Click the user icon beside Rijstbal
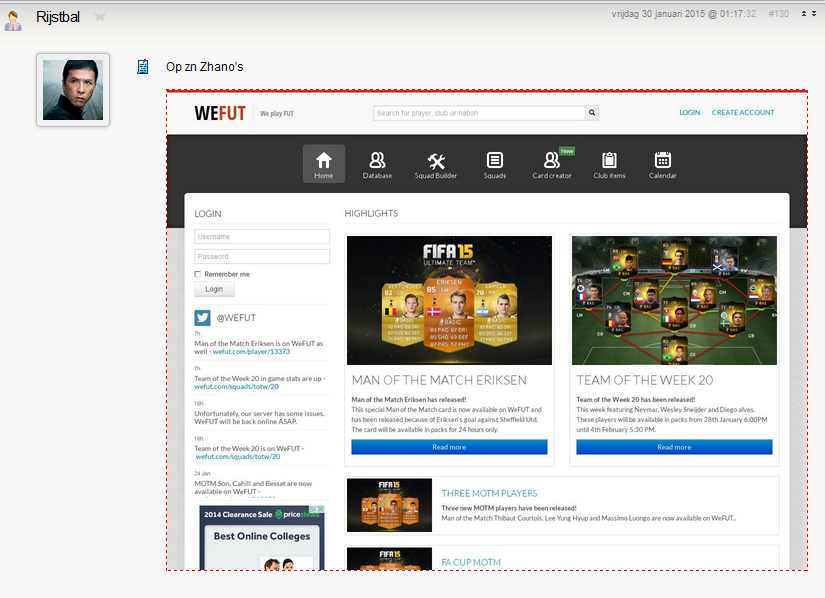Viewport: 825px width, 598px height. (13, 20)
